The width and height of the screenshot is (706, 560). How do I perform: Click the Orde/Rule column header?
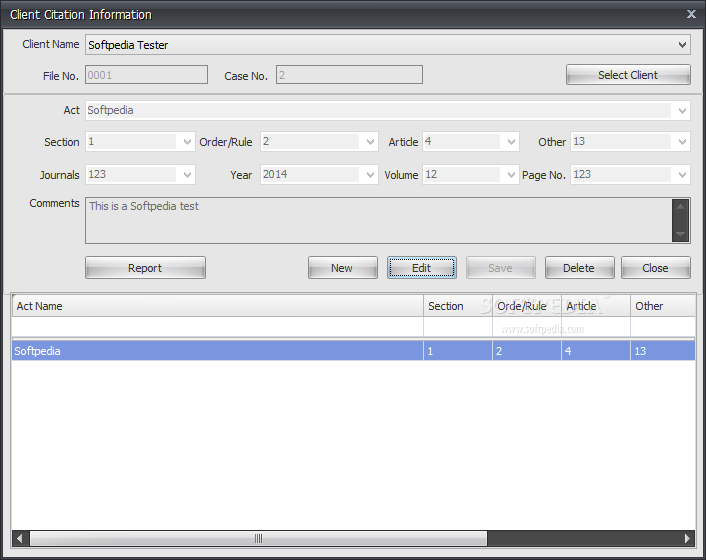[527, 306]
